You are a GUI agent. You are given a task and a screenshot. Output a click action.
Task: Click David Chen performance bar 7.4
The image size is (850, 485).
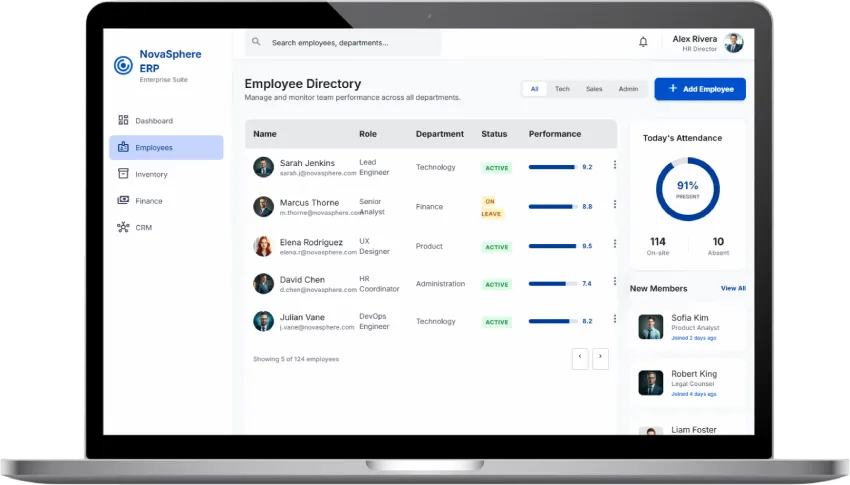coord(553,283)
